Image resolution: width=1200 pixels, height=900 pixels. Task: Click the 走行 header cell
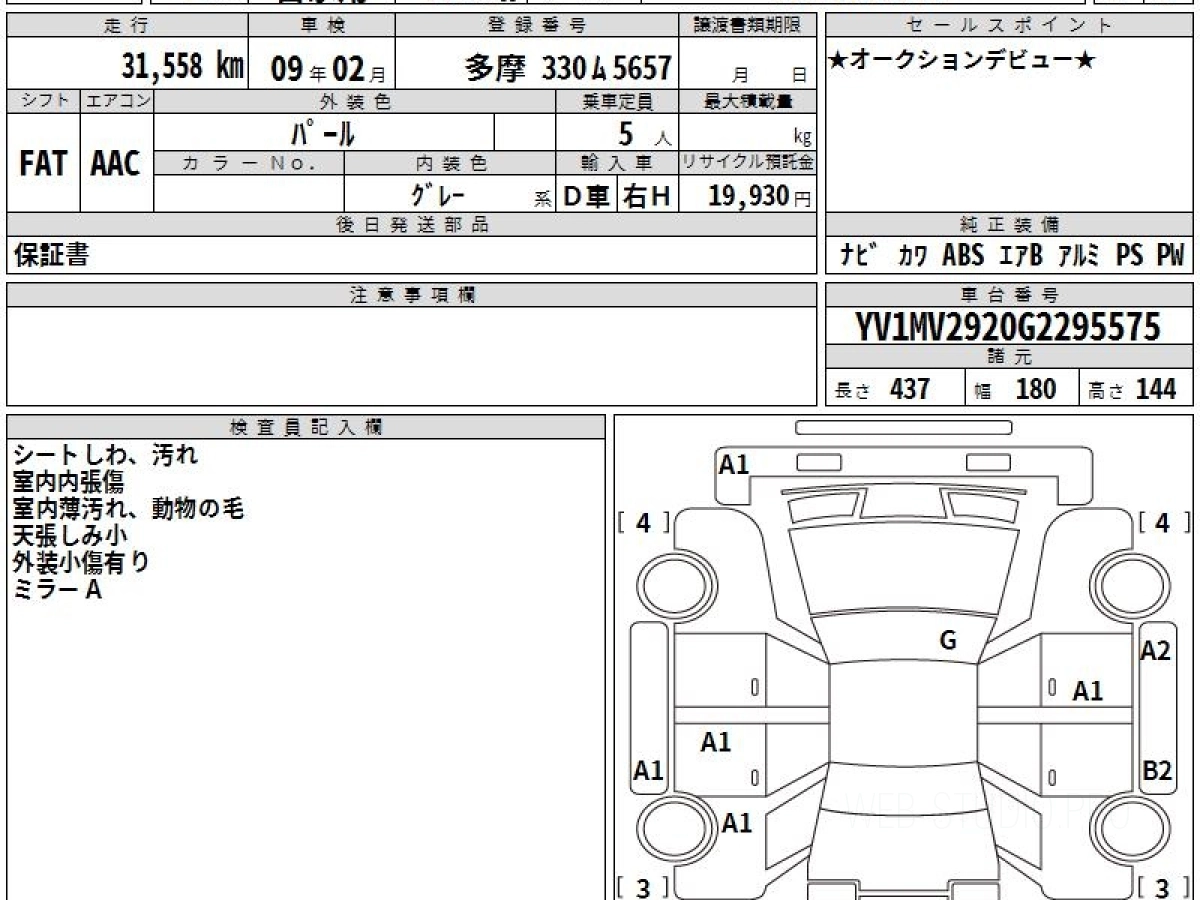[125, 26]
